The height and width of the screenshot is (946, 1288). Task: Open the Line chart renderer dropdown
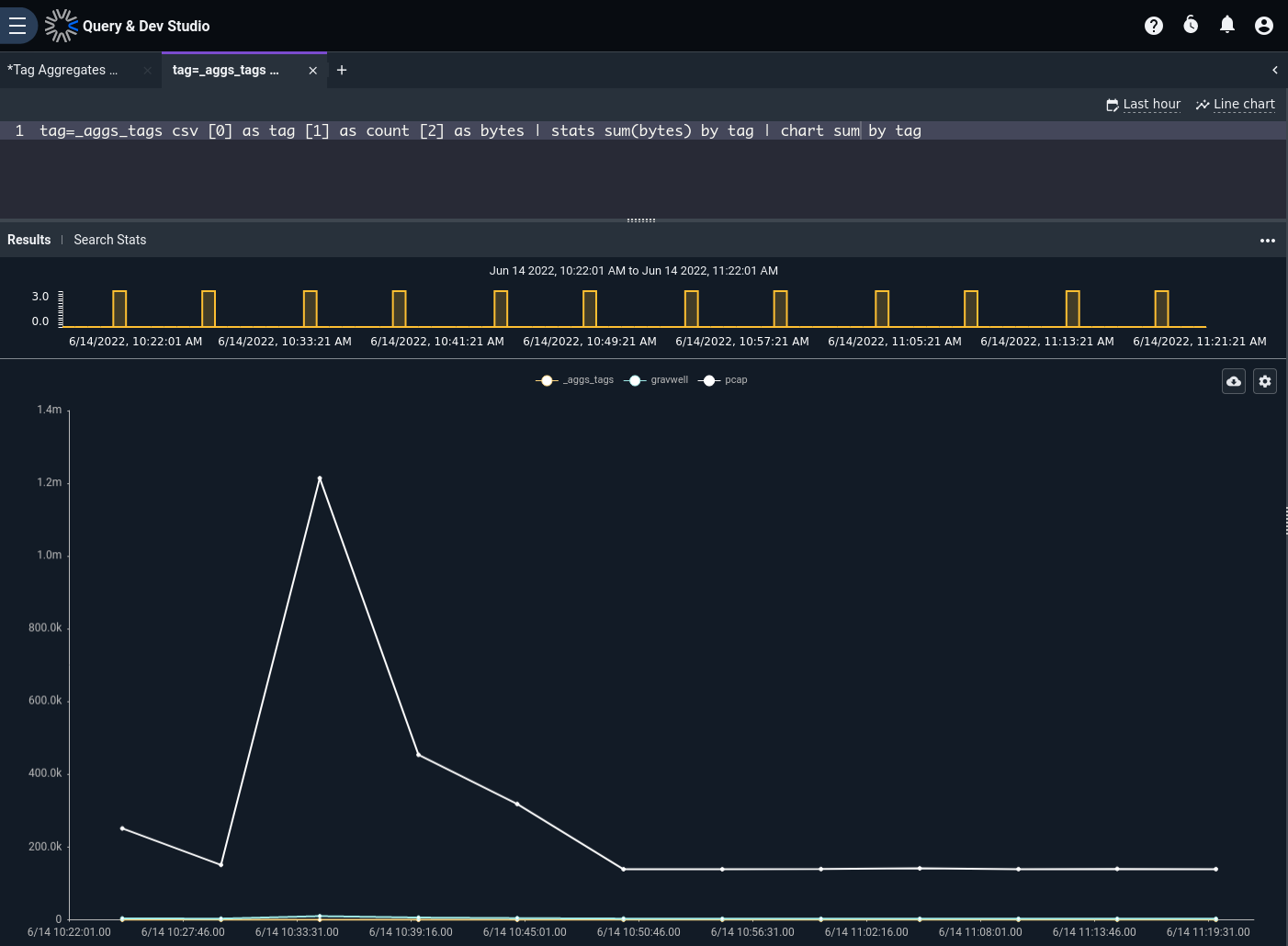(x=1236, y=104)
